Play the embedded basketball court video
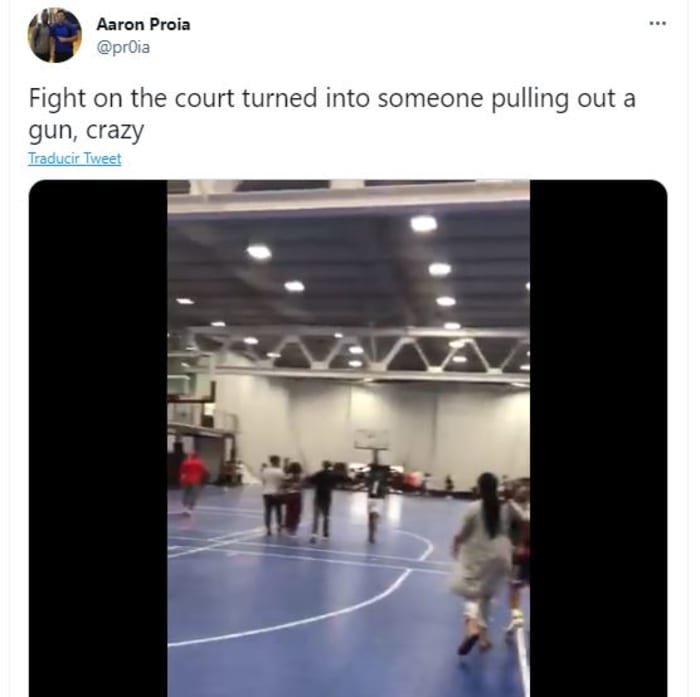The image size is (700, 697). click(348, 438)
